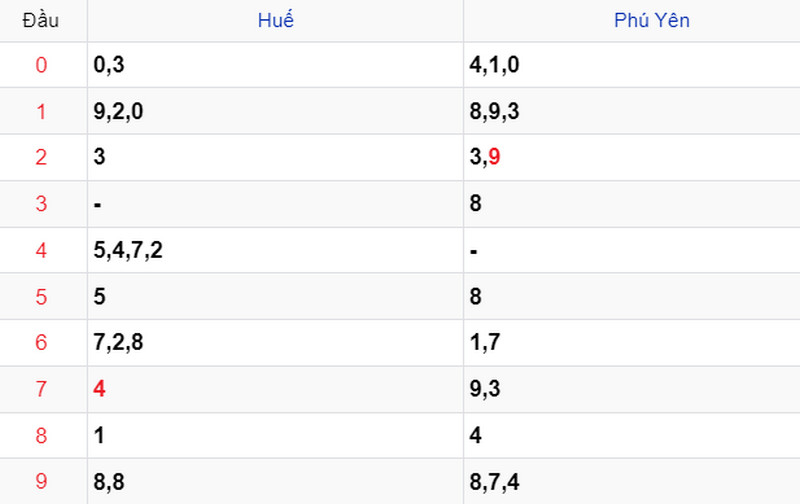800x504 pixels.
Task: Select the red 1 in Đầu column
Action: (x=41, y=112)
